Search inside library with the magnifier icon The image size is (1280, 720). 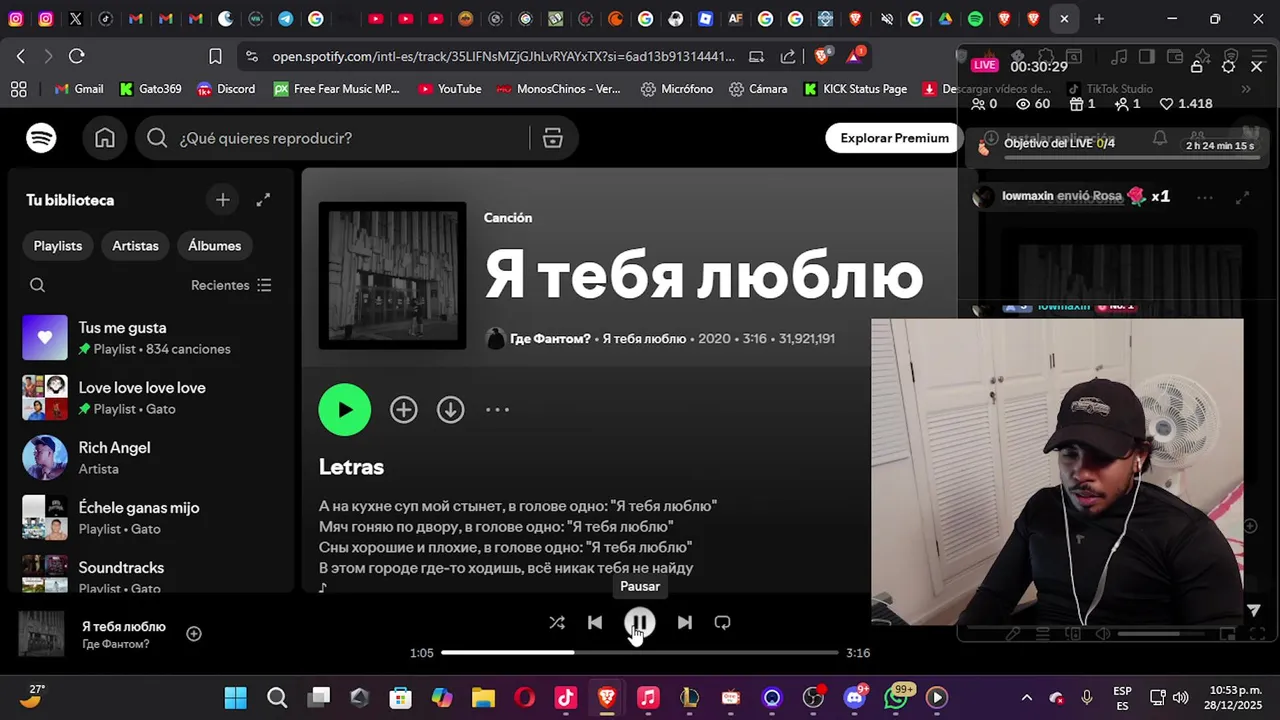pyautogui.click(x=37, y=285)
